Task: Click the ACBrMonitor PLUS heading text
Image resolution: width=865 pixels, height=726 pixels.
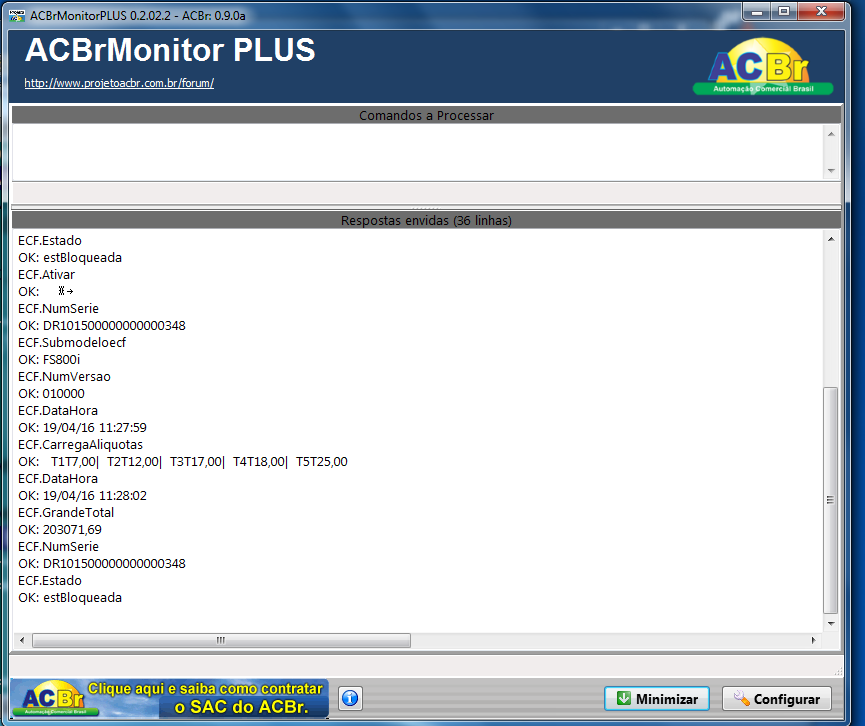Action: (170, 50)
